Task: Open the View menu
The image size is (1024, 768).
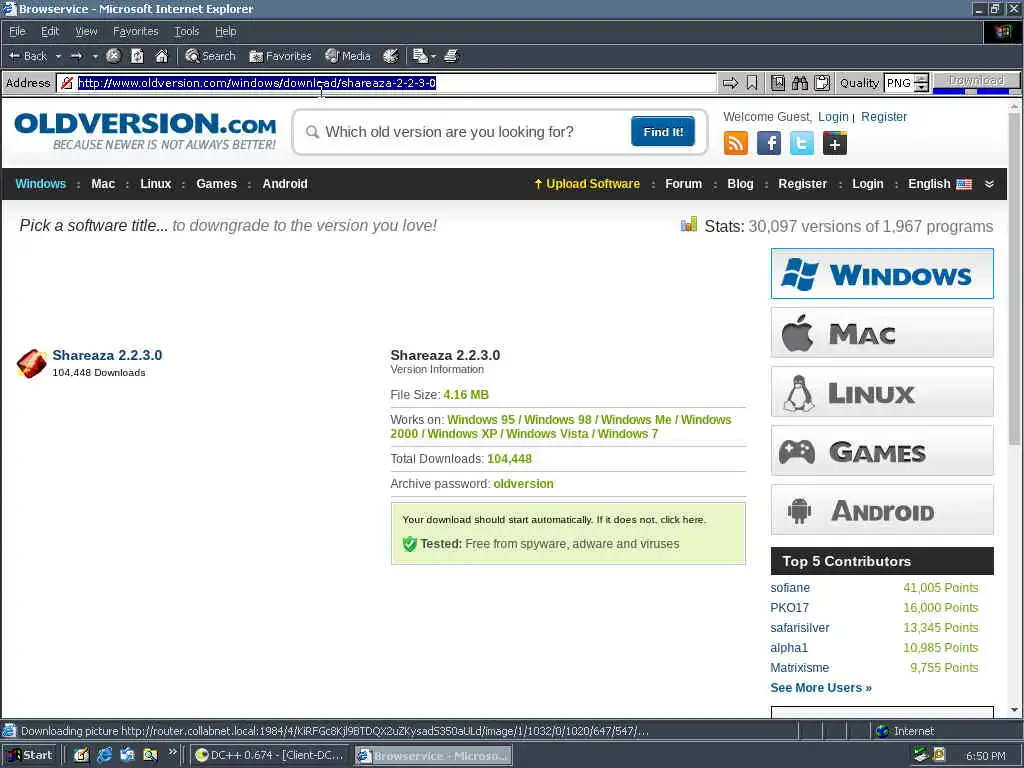Action: 86,31
